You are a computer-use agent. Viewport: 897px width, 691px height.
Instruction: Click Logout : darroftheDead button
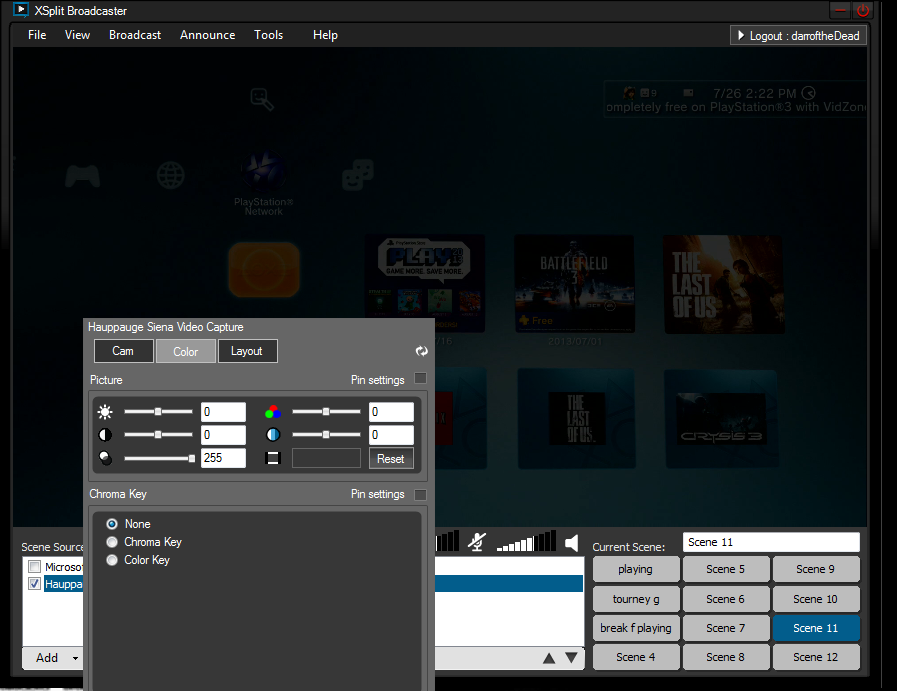coord(799,35)
